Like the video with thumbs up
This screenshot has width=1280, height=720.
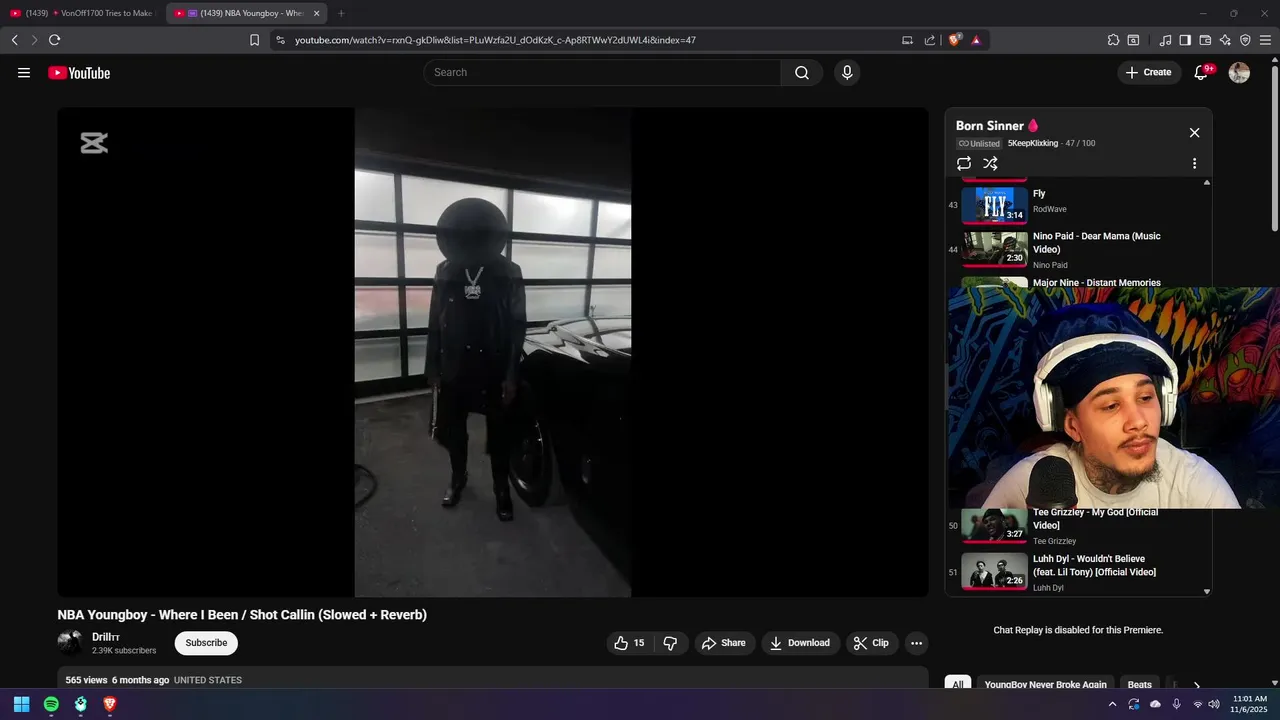(x=630, y=643)
